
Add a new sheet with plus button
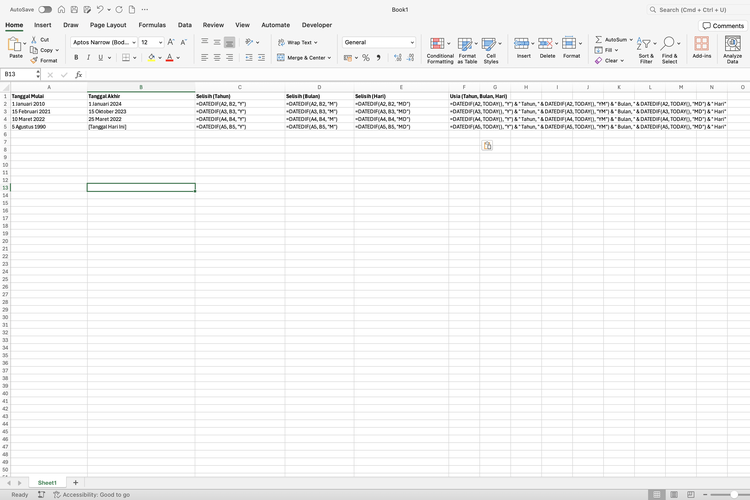click(75, 483)
